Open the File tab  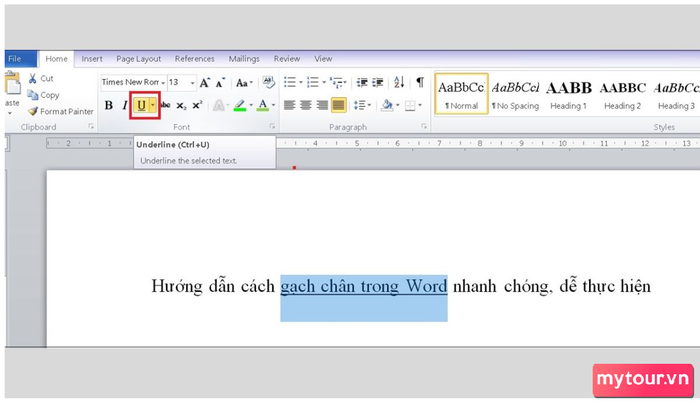[x=20, y=59]
